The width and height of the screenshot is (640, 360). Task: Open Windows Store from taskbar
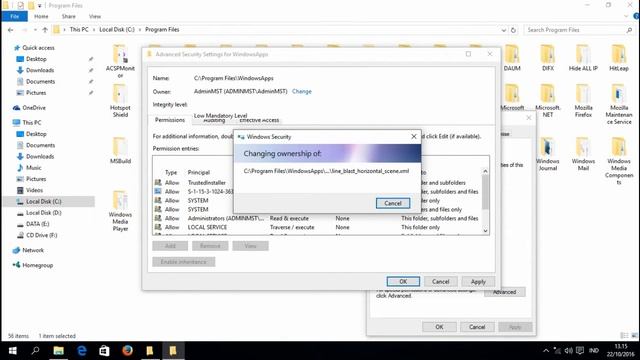tap(104, 351)
